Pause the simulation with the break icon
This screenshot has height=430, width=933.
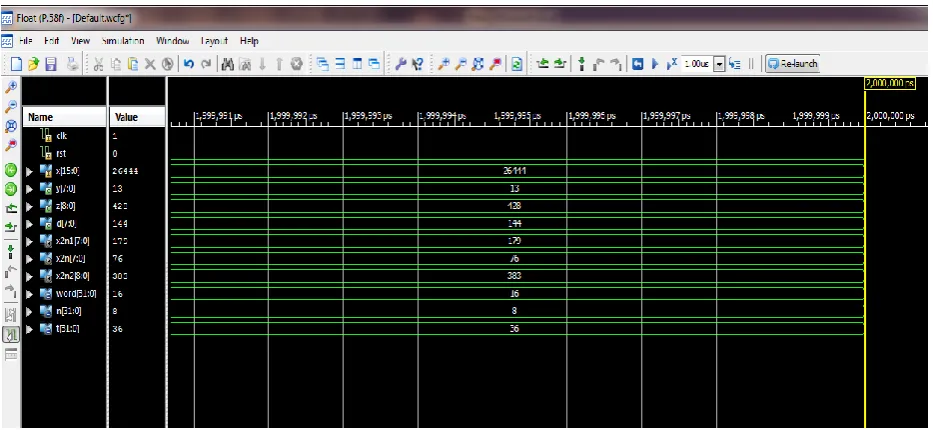click(x=751, y=64)
